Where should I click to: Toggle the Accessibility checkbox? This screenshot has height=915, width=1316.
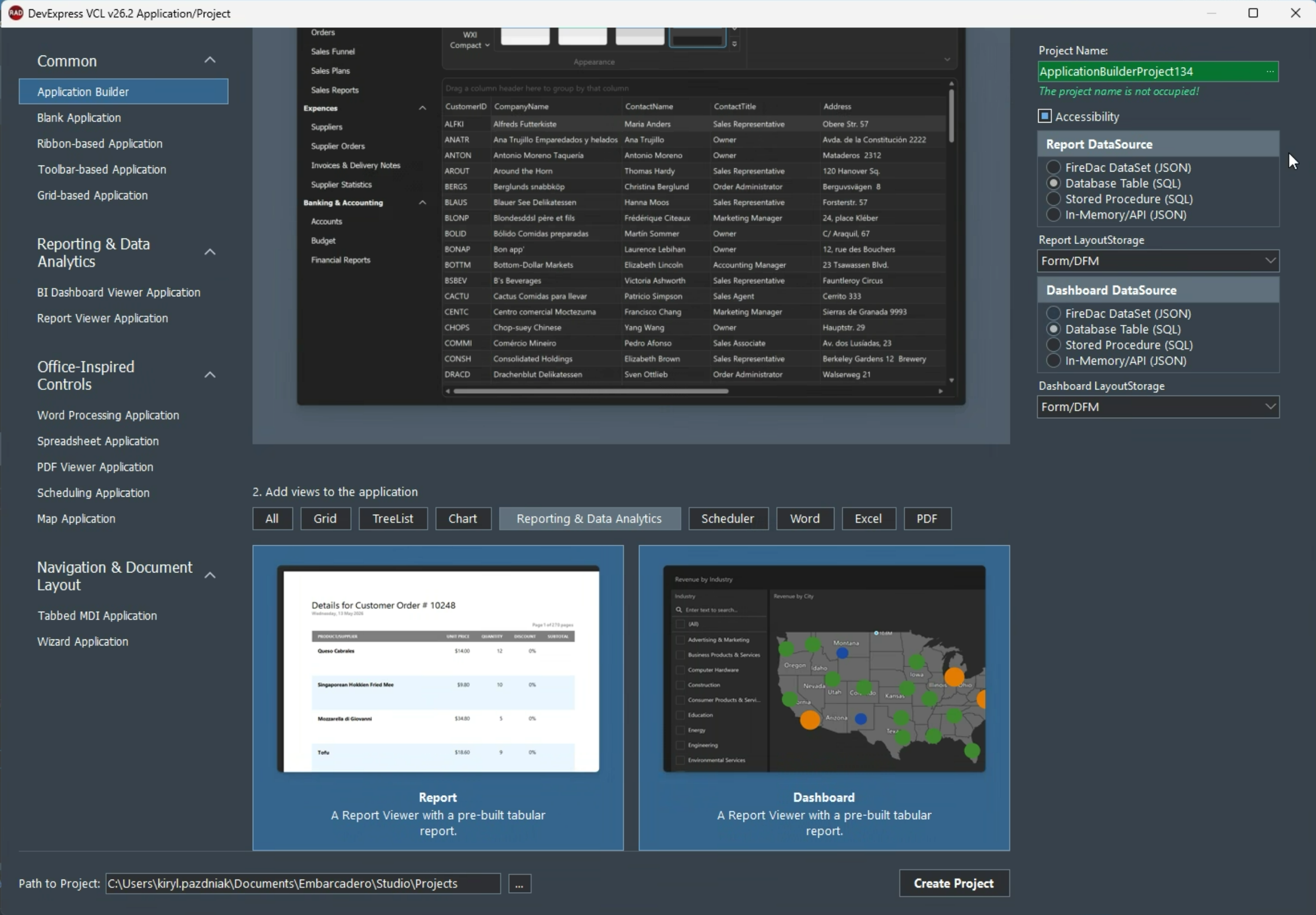click(1045, 117)
